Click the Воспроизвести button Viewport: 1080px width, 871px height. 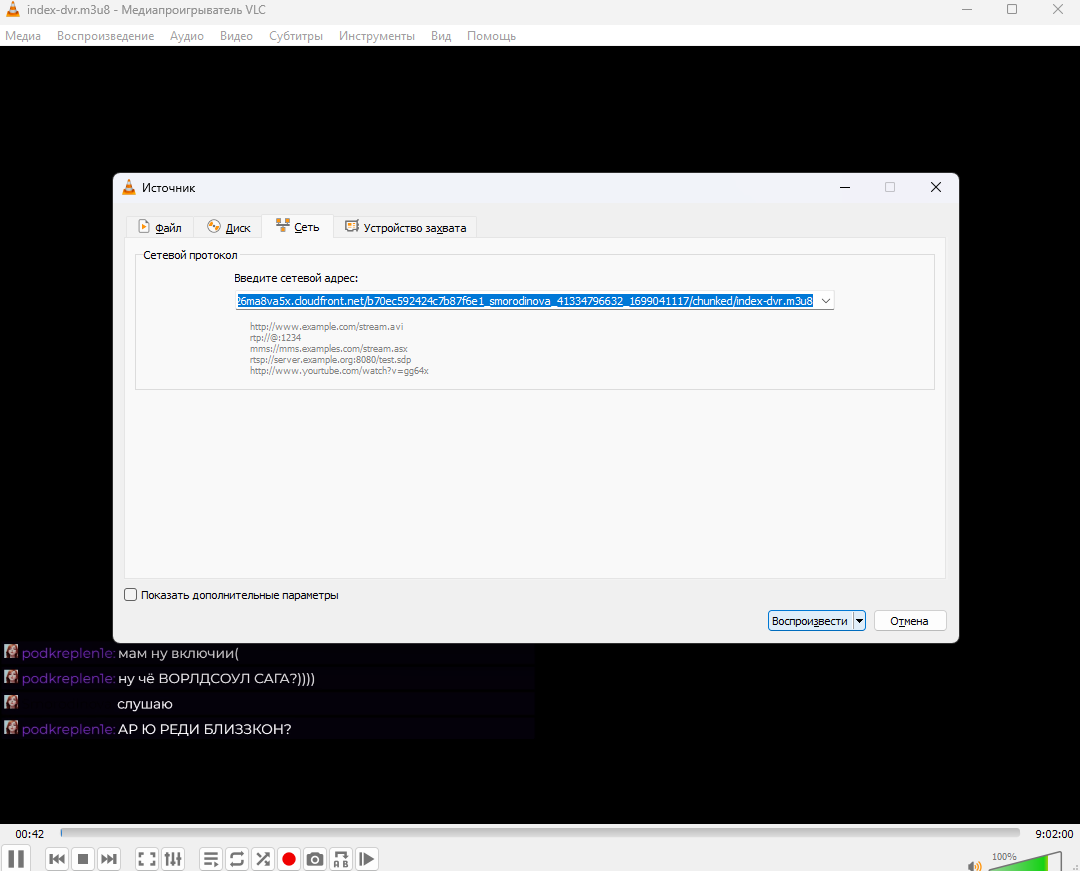click(x=810, y=621)
